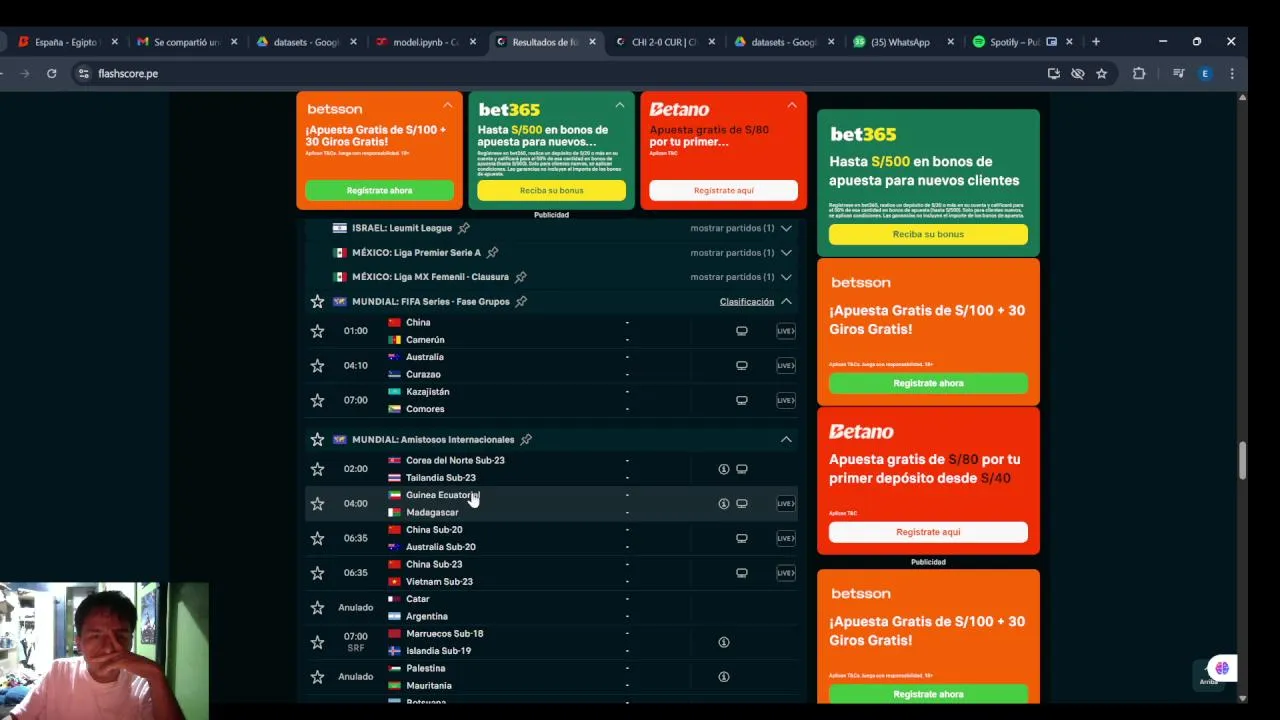This screenshot has width=1280, height=720.
Task: Open a new browser tab
Action: pyautogui.click(x=1096, y=42)
